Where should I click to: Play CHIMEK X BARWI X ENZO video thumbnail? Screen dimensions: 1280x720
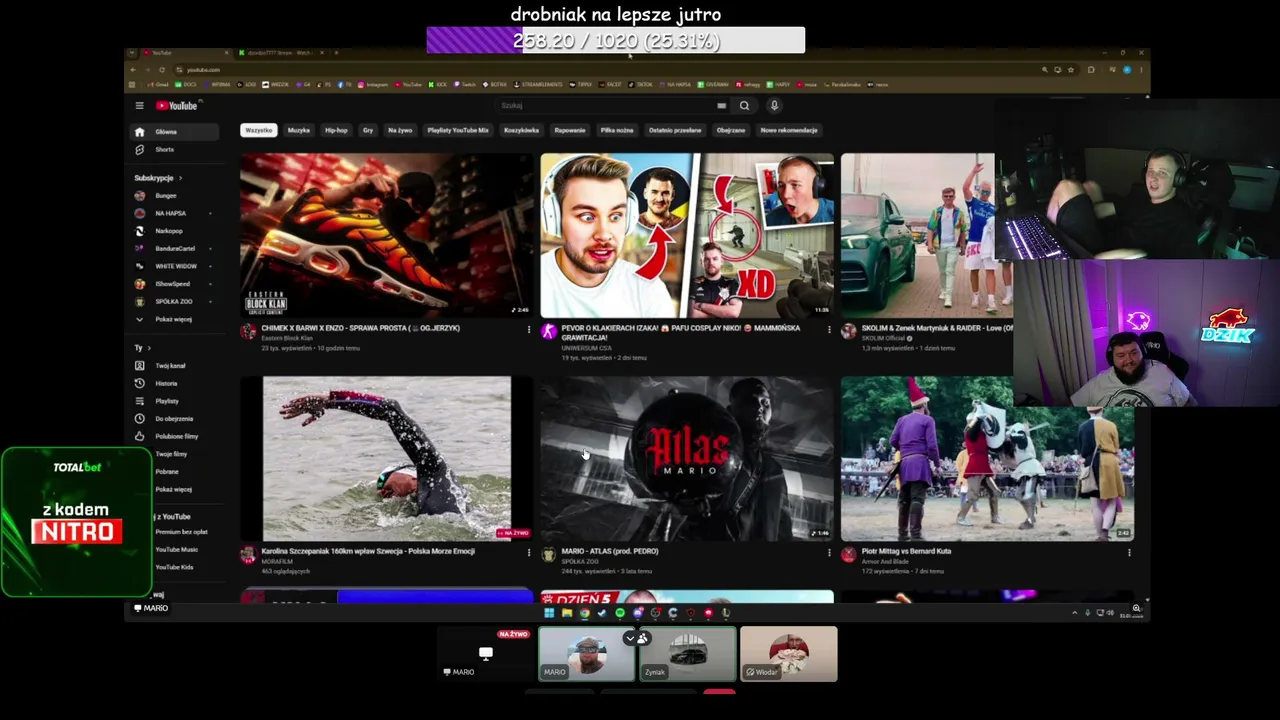[x=386, y=236]
